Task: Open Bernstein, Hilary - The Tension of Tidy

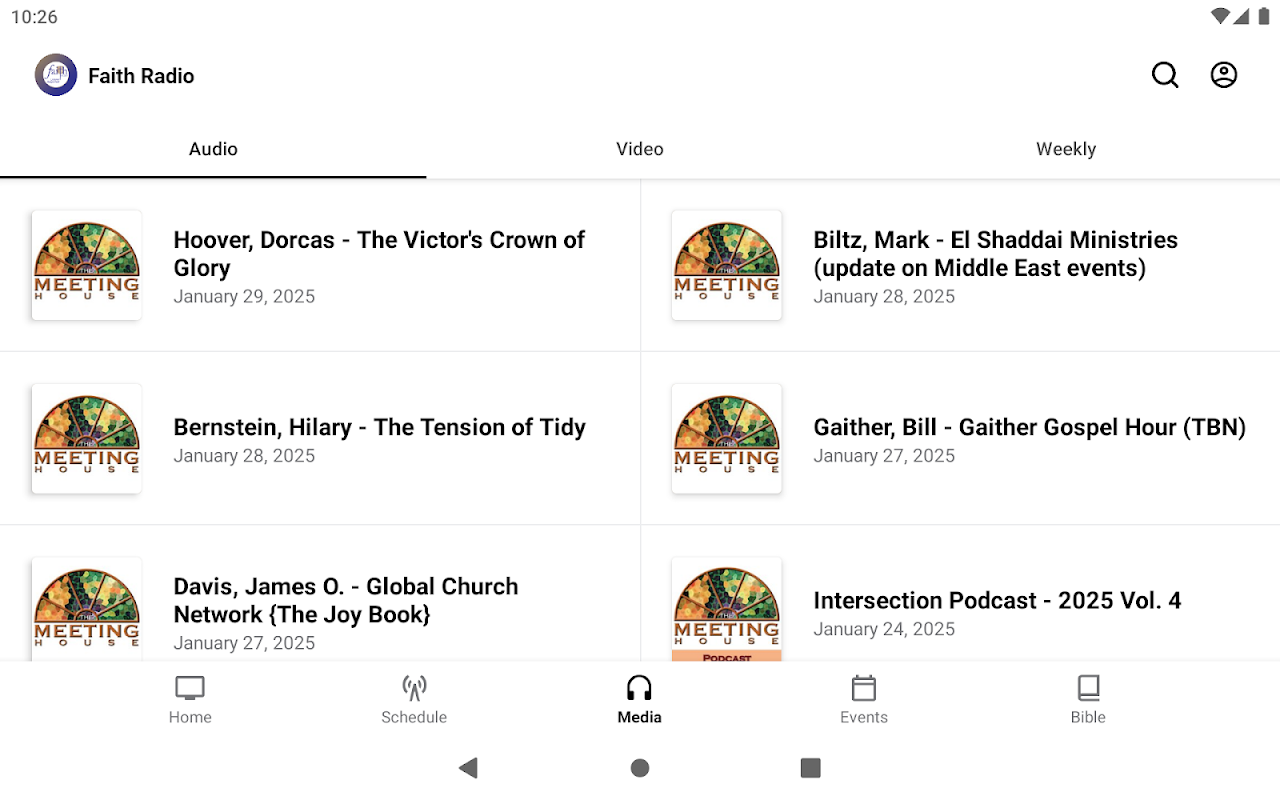Action: coord(320,438)
